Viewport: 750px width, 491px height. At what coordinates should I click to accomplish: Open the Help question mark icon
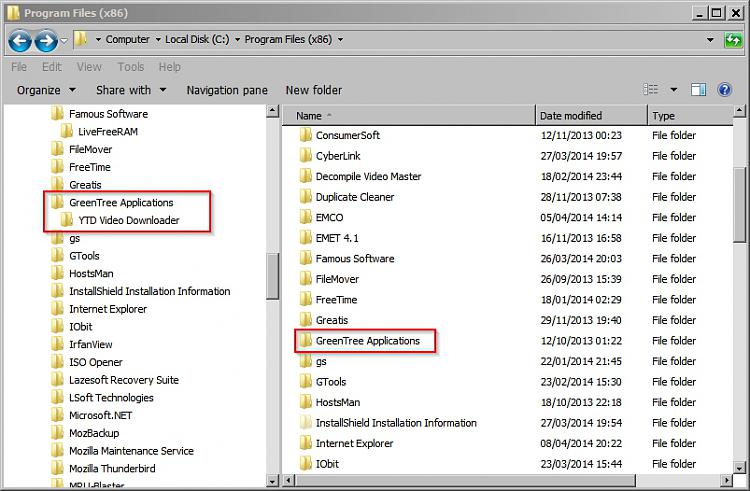click(724, 89)
